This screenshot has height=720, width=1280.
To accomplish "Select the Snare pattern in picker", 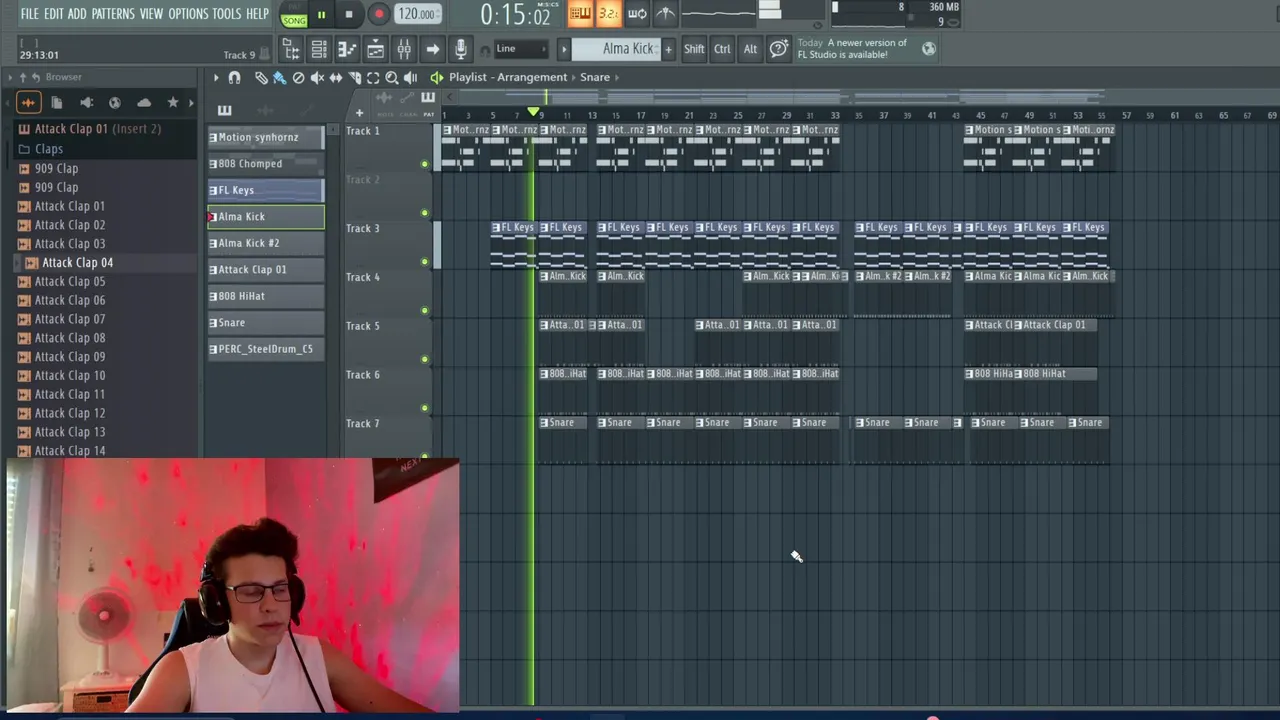I will [266, 323].
